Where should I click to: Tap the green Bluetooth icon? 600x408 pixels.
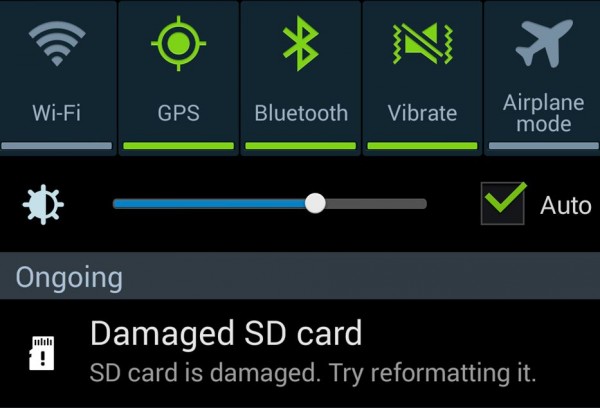click(x=301, y=43)
